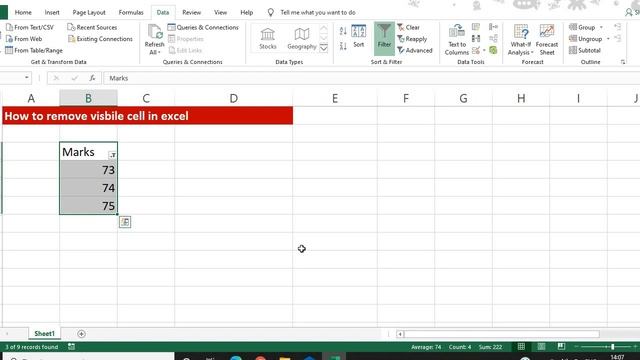This screenshot has width=640, height=360.
Task: Add a new sheet
Action: (x=81, y=334)
